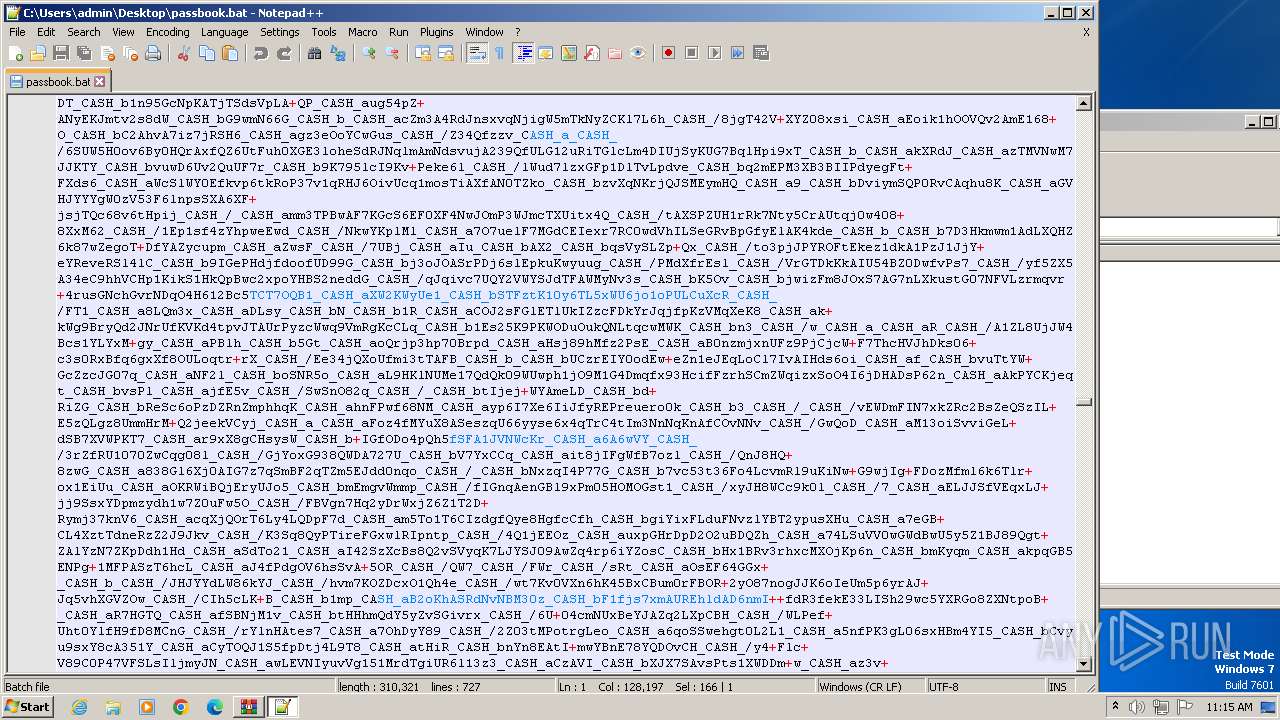The image size is (1280, 720).
Task: Click the Print toolbar icon
Action: coord(153,53)
